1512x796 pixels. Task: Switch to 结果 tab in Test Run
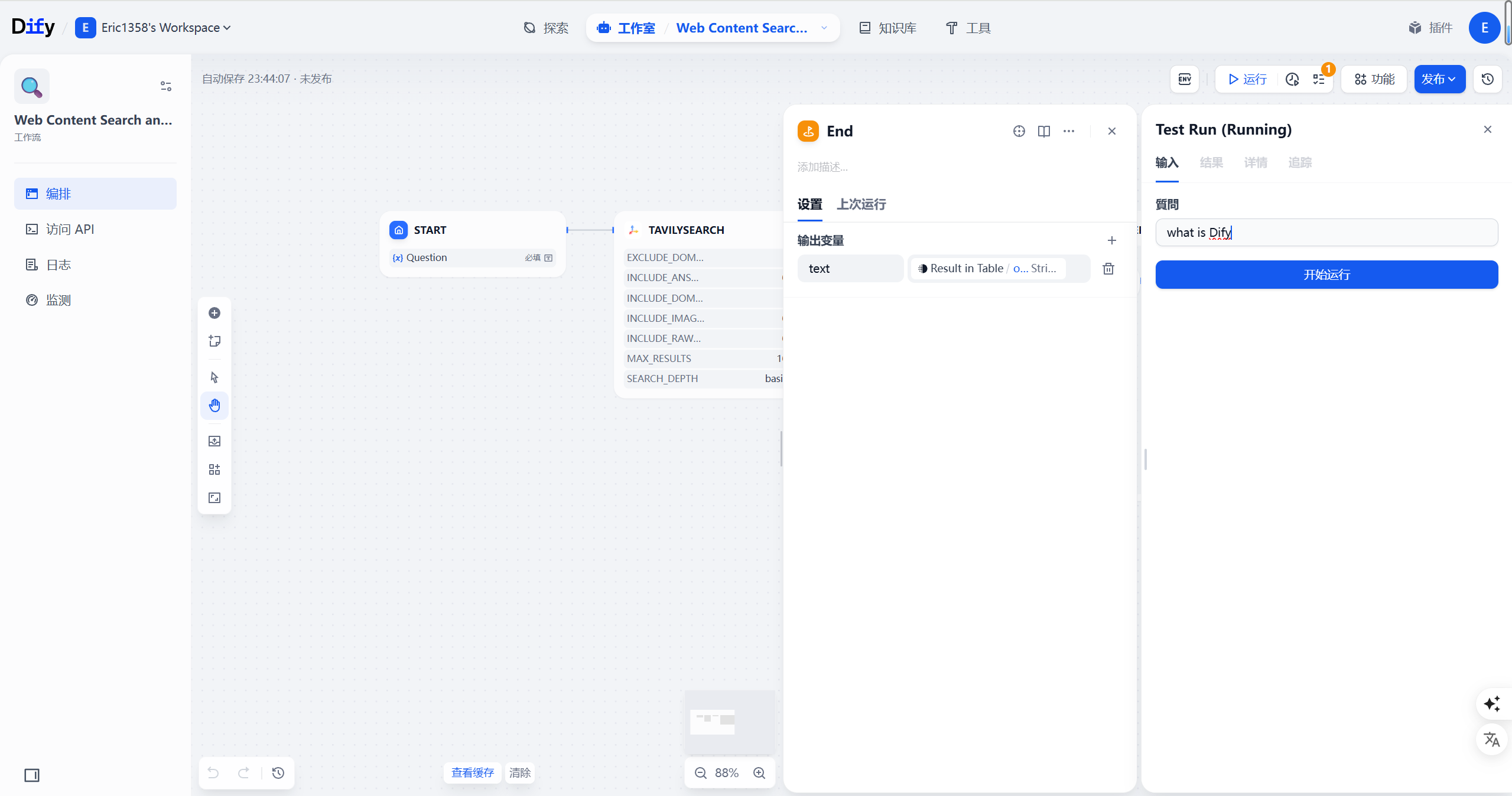1211,162
